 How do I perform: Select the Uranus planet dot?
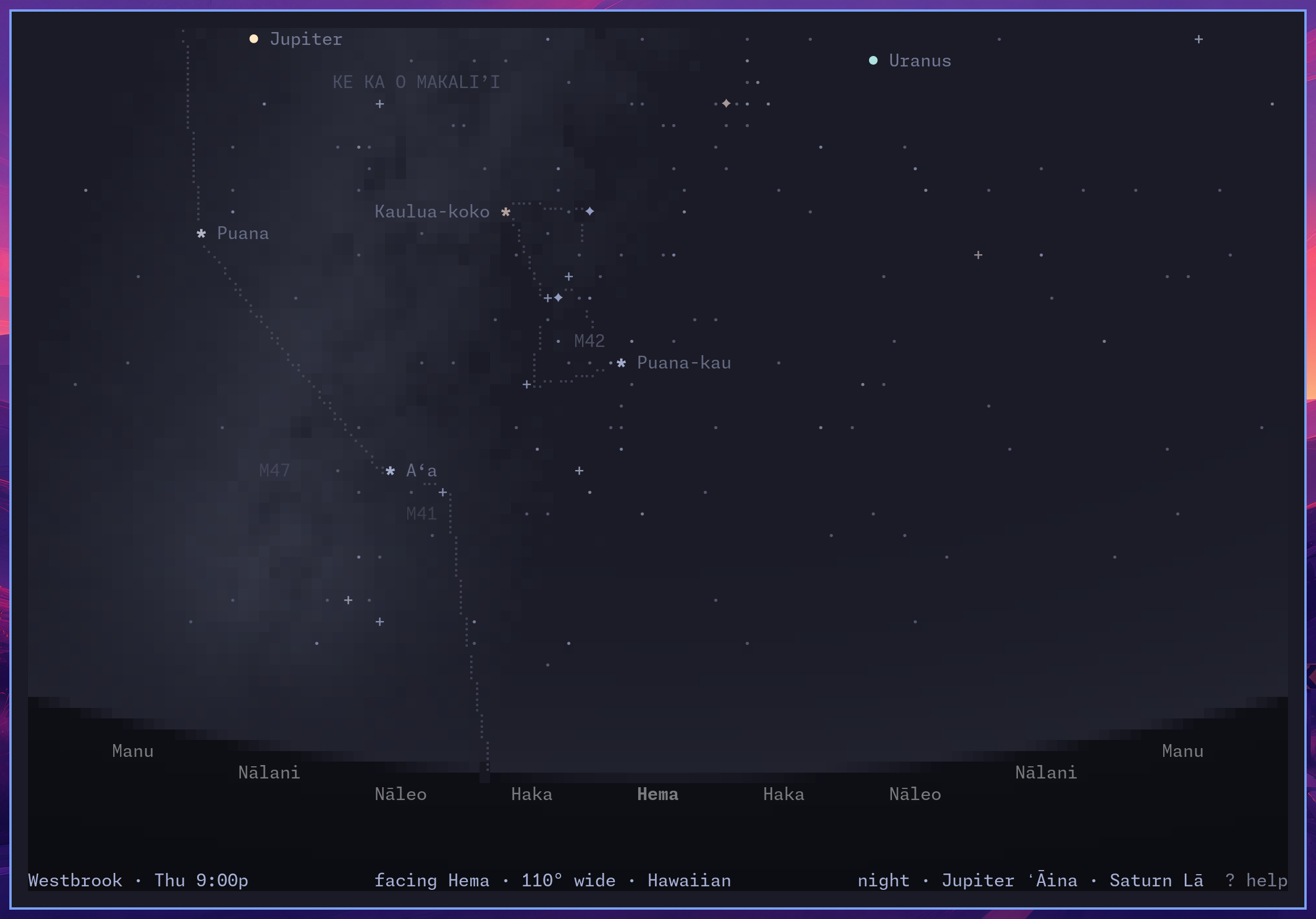[873, 61]
